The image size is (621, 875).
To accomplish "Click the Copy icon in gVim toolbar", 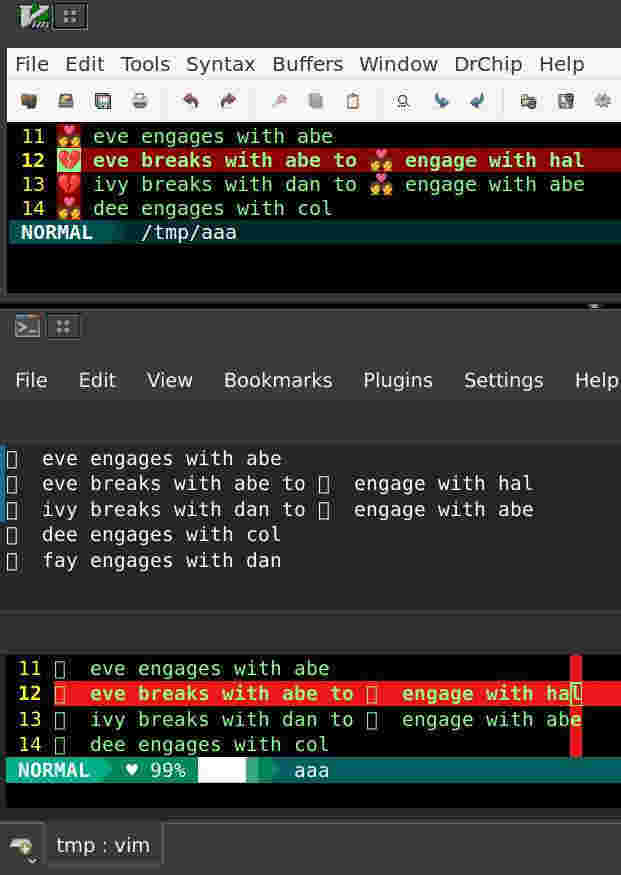I will 316,101.
